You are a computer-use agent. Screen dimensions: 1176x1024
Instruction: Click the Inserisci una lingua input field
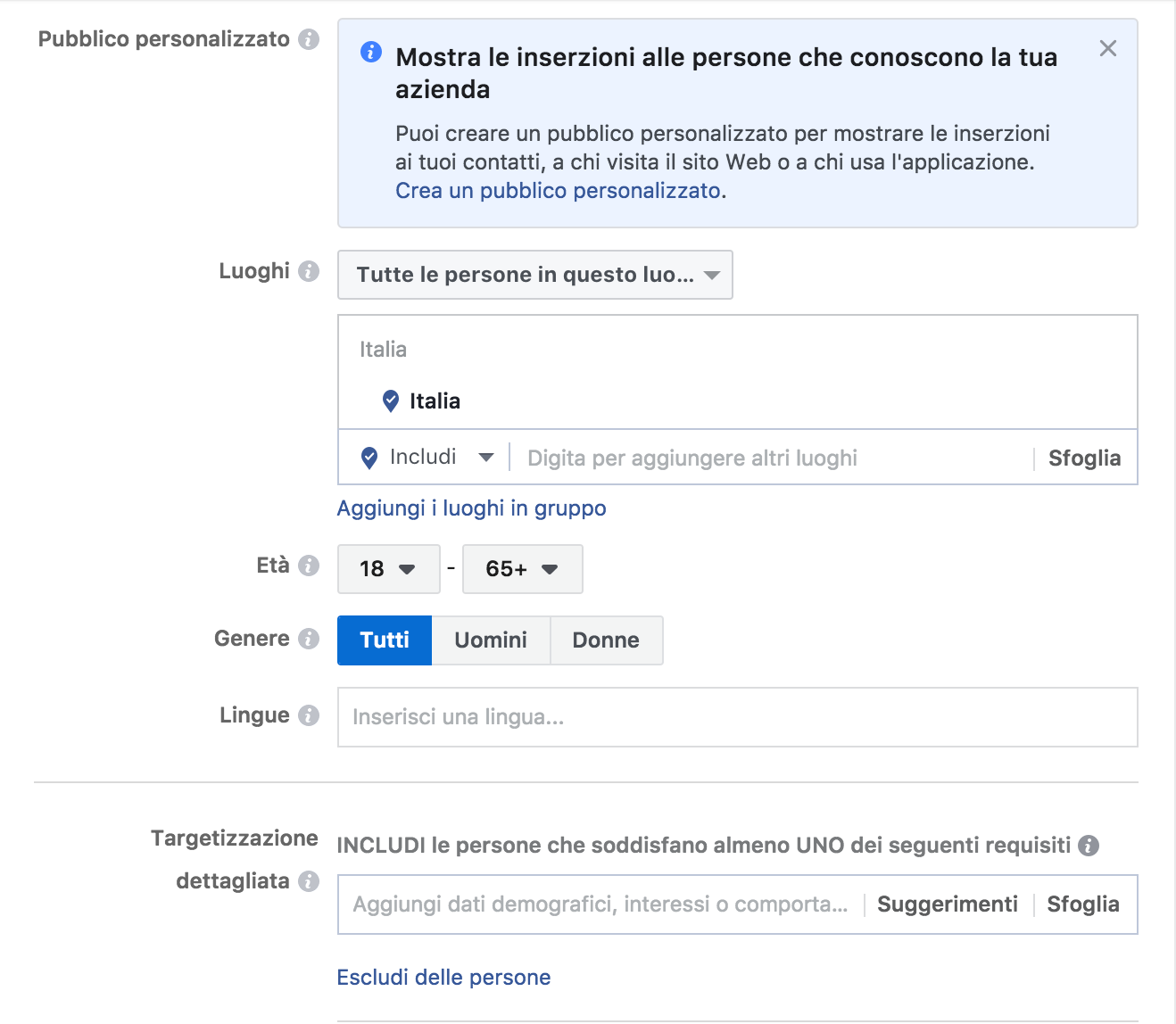[x=625, y=716]
